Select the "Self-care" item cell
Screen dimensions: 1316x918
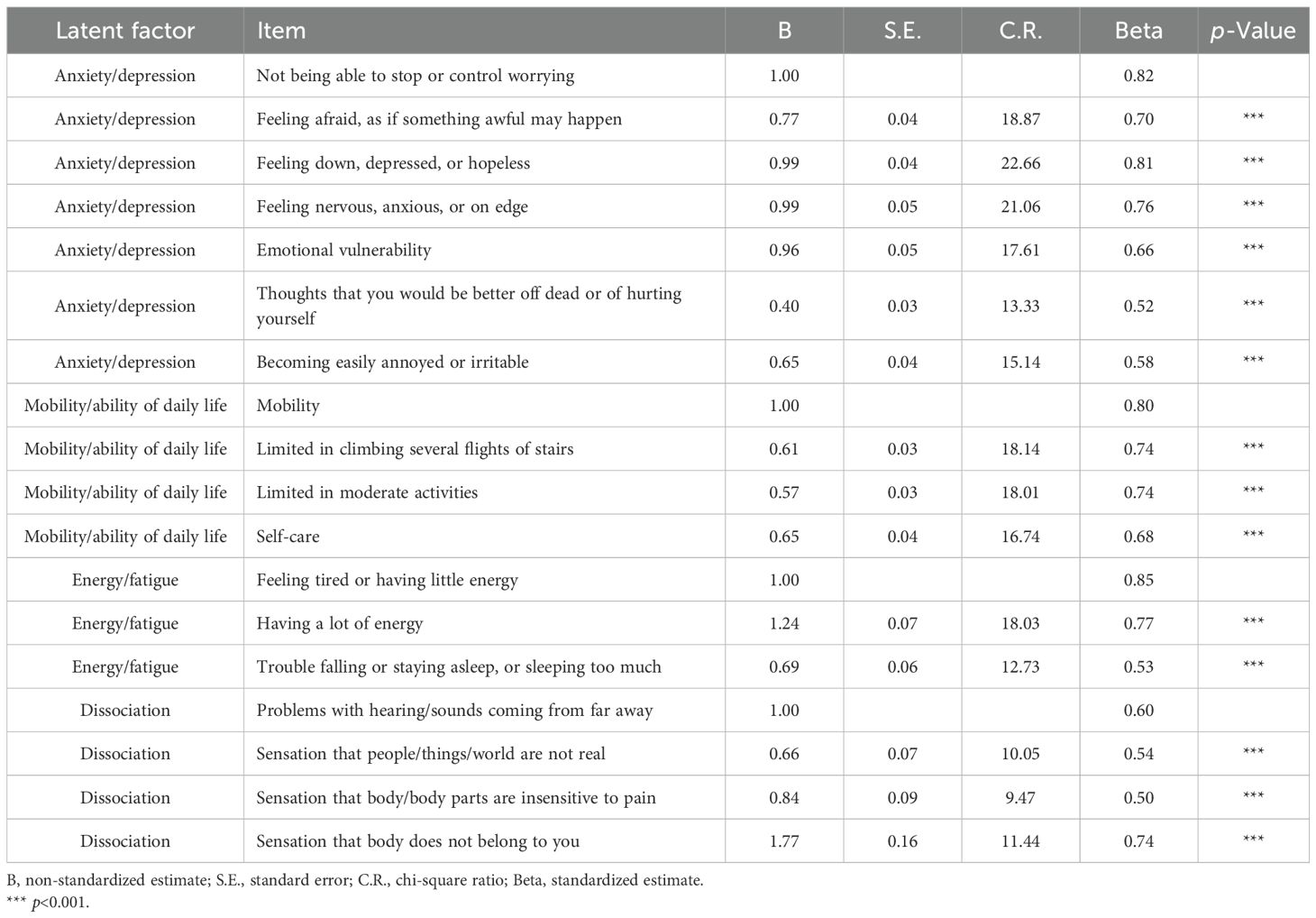coord(288,537)
